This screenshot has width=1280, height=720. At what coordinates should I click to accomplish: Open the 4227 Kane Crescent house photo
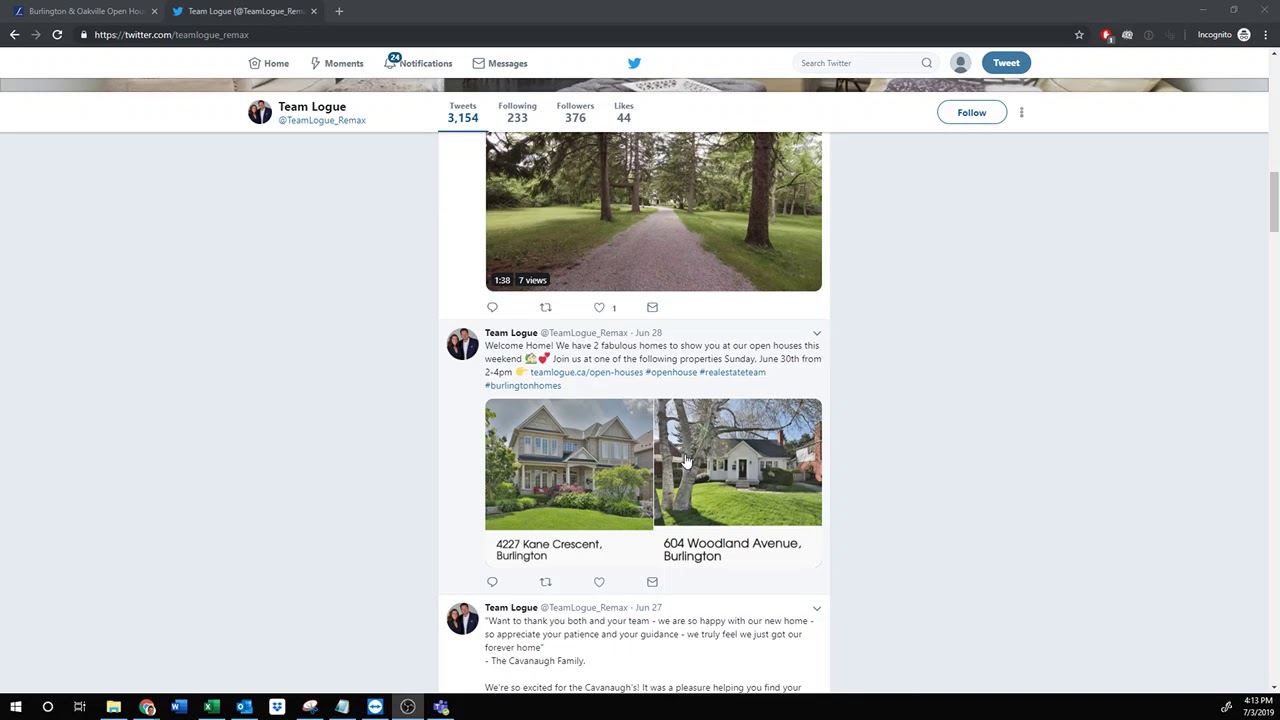(569, 482)
